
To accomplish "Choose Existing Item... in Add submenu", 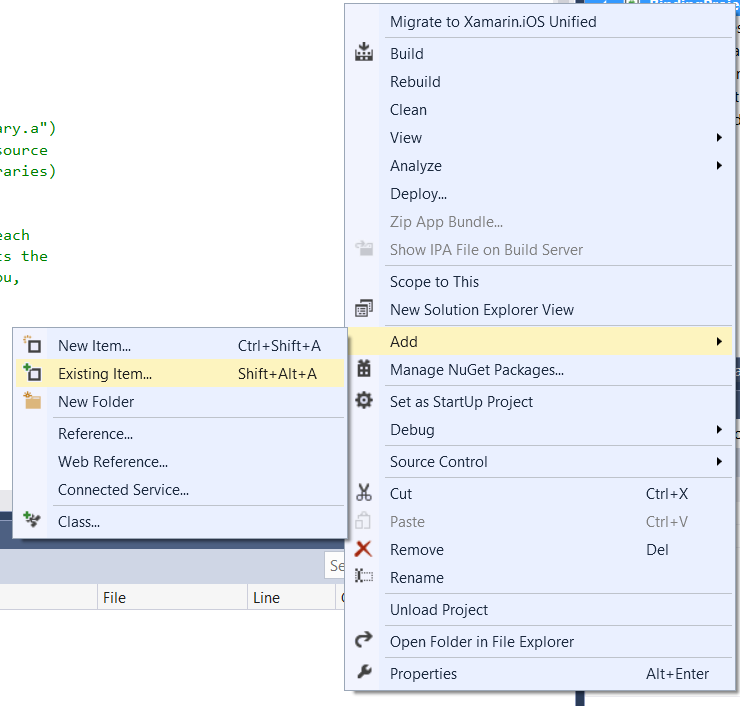I will 180,373.
